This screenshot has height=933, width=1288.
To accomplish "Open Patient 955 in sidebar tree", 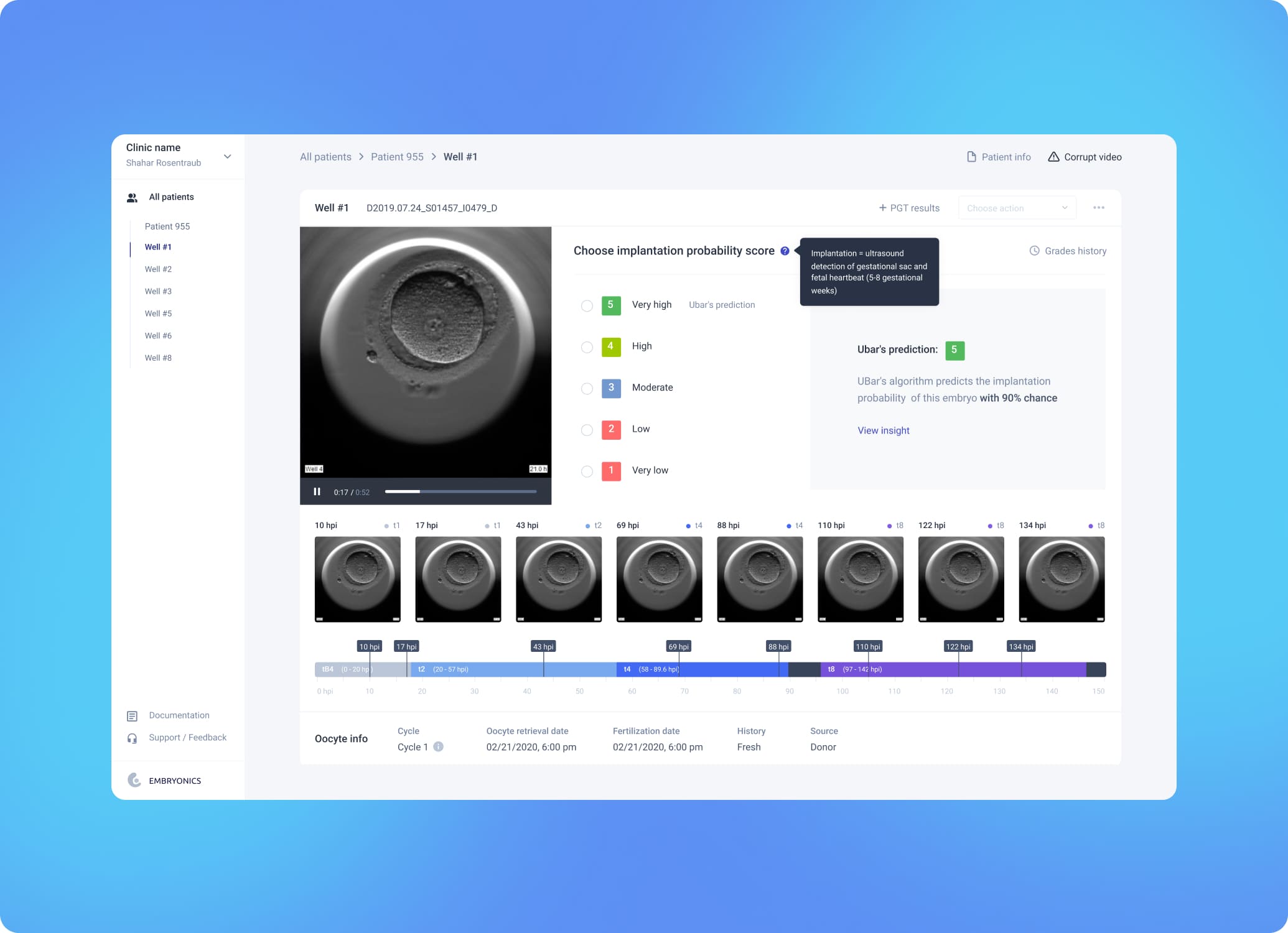I will click(x=167, y=226).
